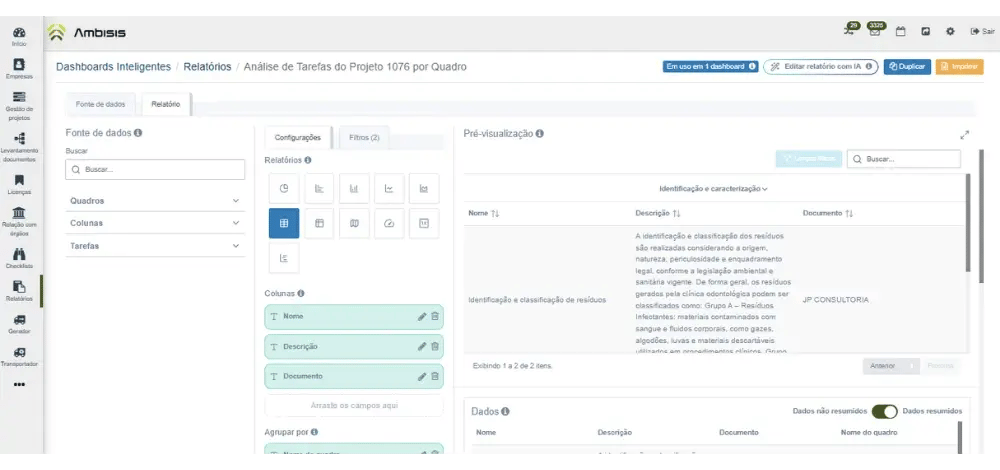1000x470 pixels.
Task: Expand the Quadros data source section
Action: click(x=155, y=201)
